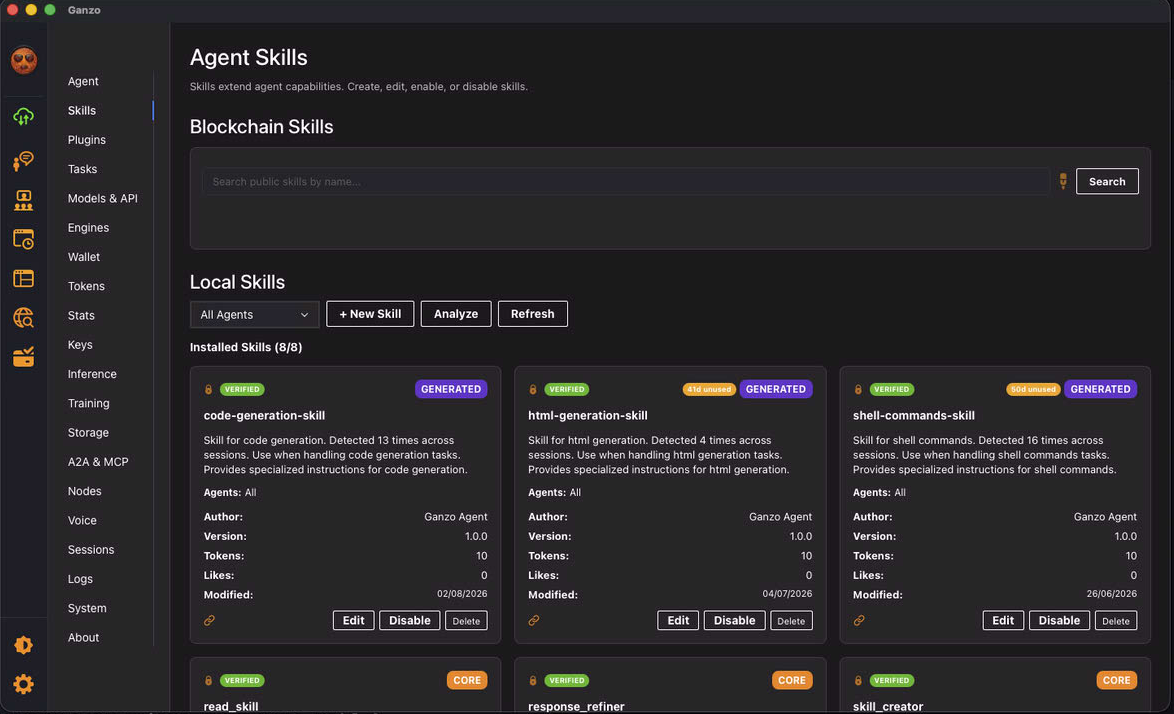Go to Tokens in sidebar
The width and height of the screenshot is (1174, 714).
coord(86,286)
